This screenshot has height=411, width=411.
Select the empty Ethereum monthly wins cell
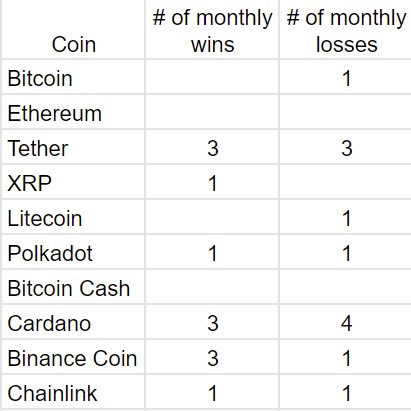(x=212, y=112)
